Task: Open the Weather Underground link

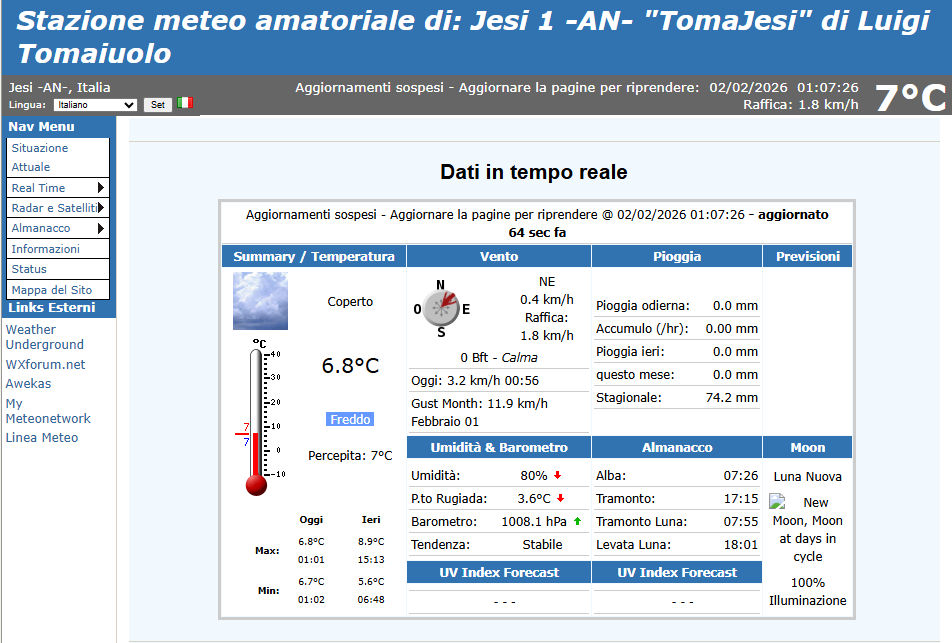Action: [x=44, y=337]
